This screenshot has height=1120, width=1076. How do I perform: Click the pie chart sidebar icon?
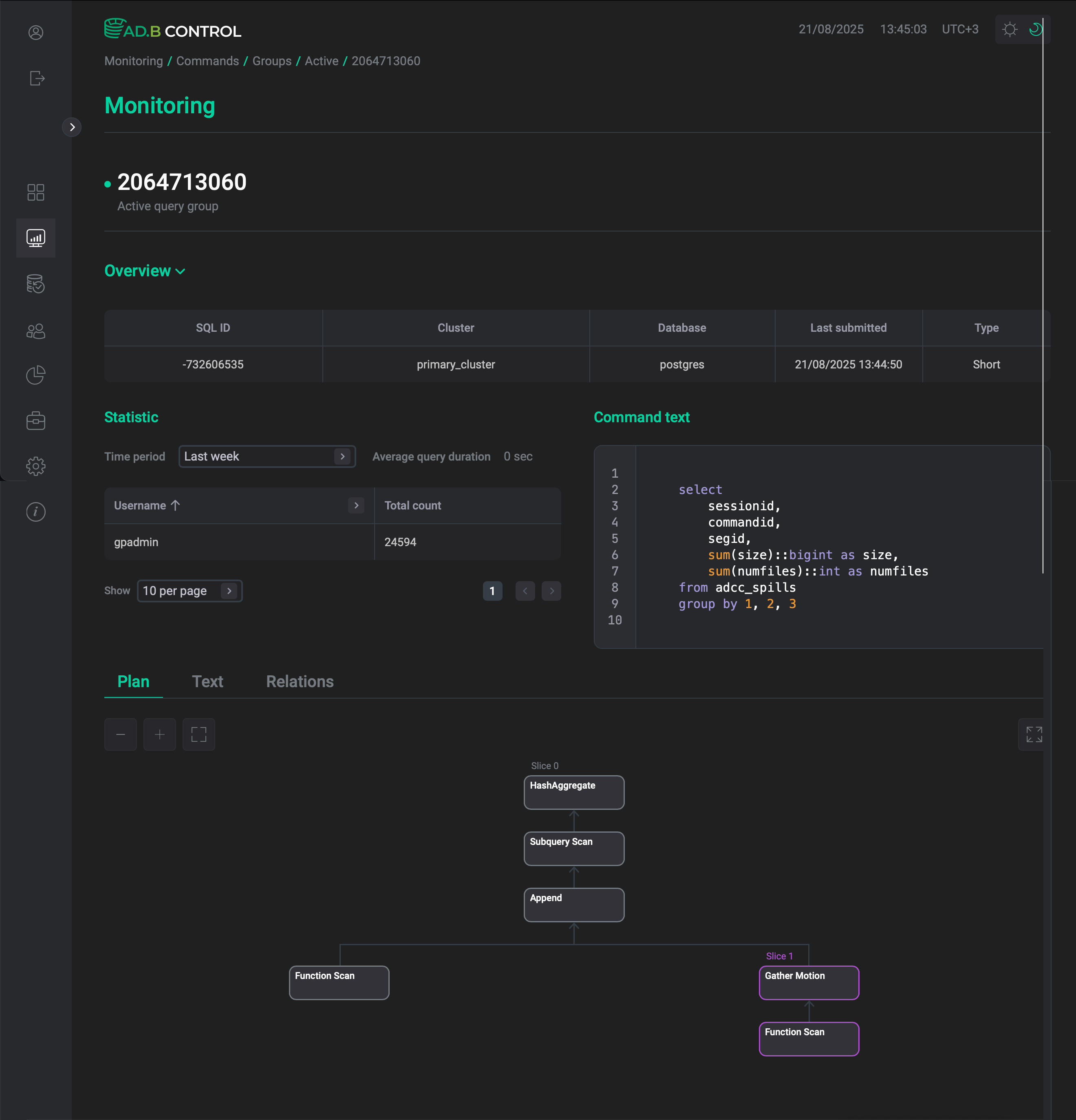pyautogui.click(x=35, y=375)
